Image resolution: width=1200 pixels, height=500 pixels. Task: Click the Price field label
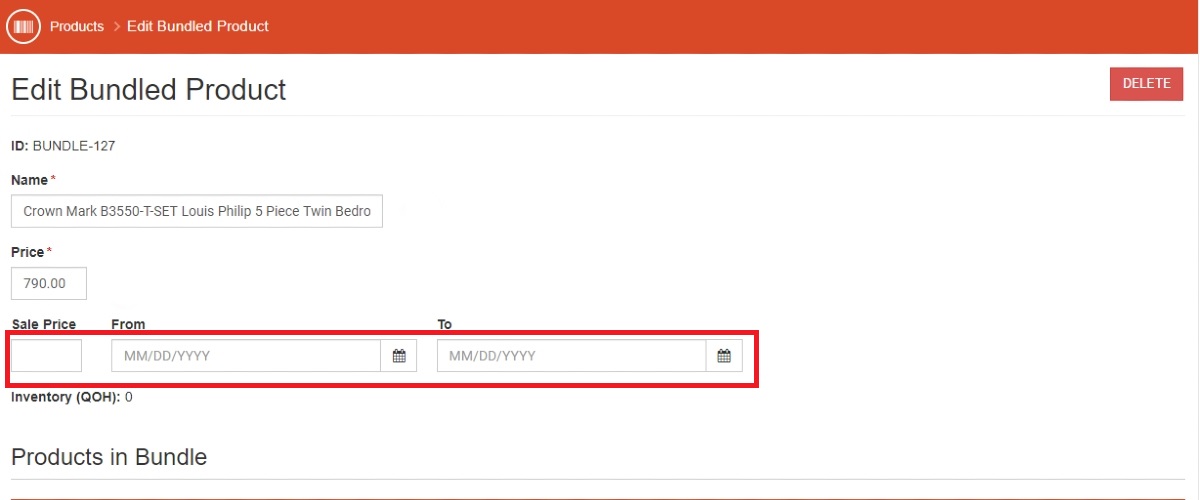tap(28, 252)
